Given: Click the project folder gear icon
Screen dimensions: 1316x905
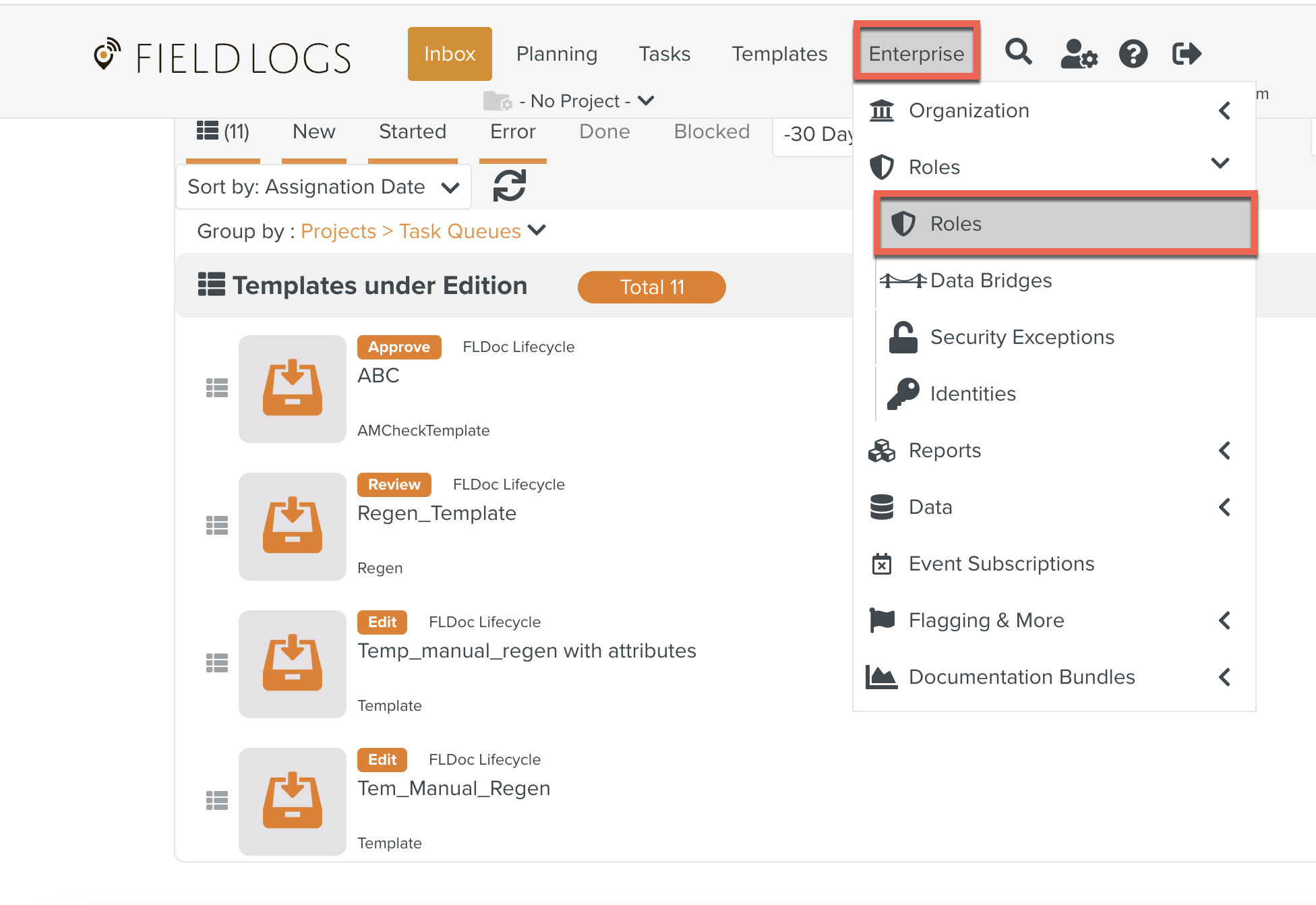Looking at the screenshot, I should click(498, 101).
